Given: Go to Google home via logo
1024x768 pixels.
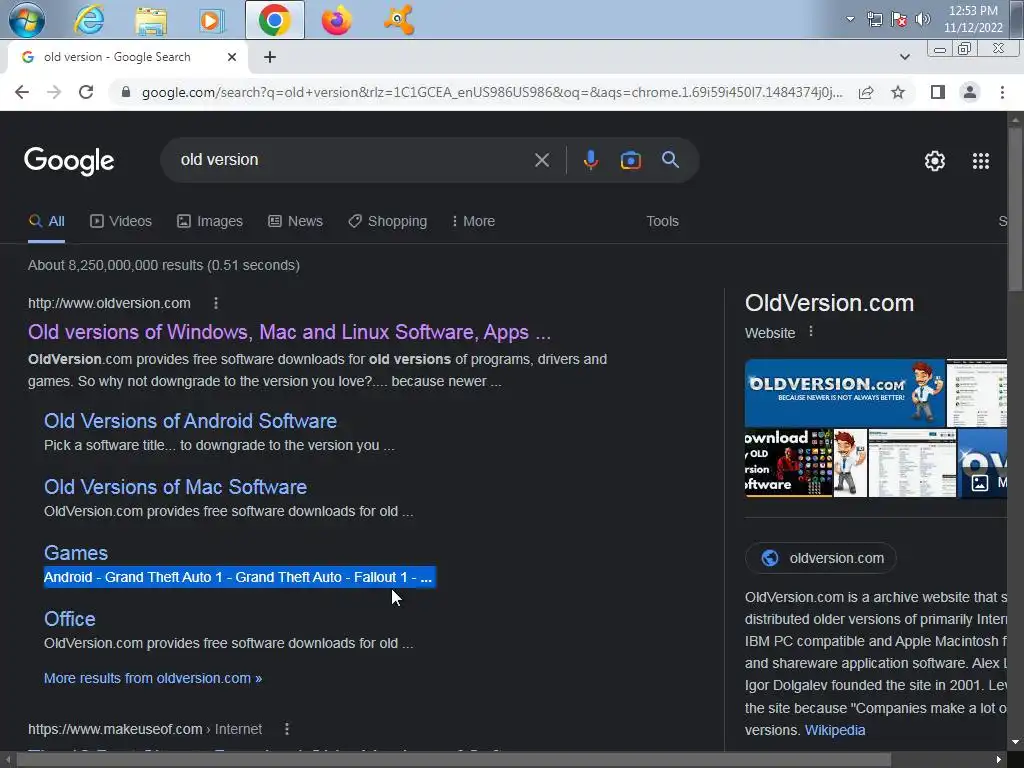Looking at the screenshot, I should (x=69, y=161).
